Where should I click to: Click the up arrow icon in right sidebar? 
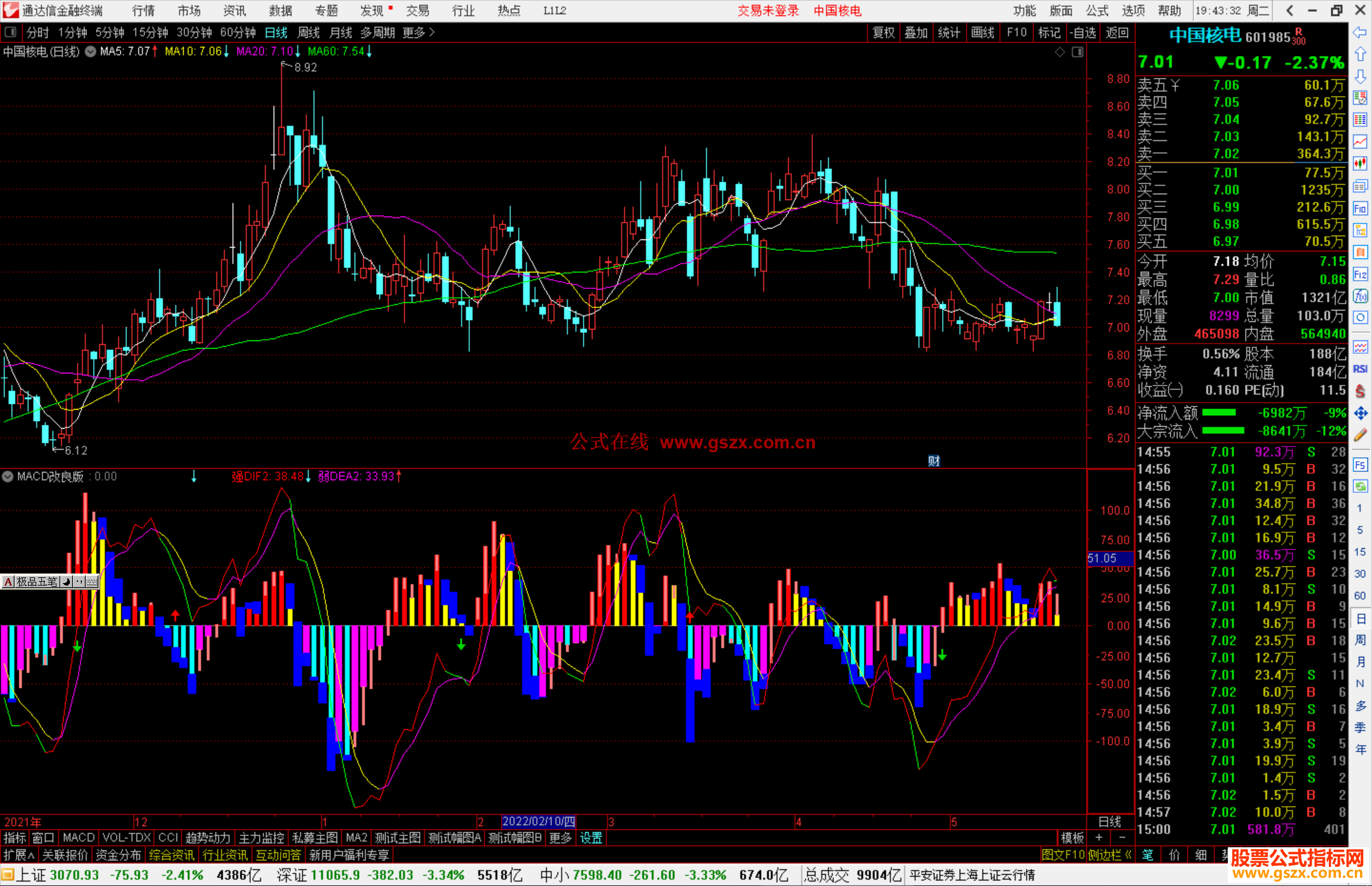click(x=1360, y=54)
